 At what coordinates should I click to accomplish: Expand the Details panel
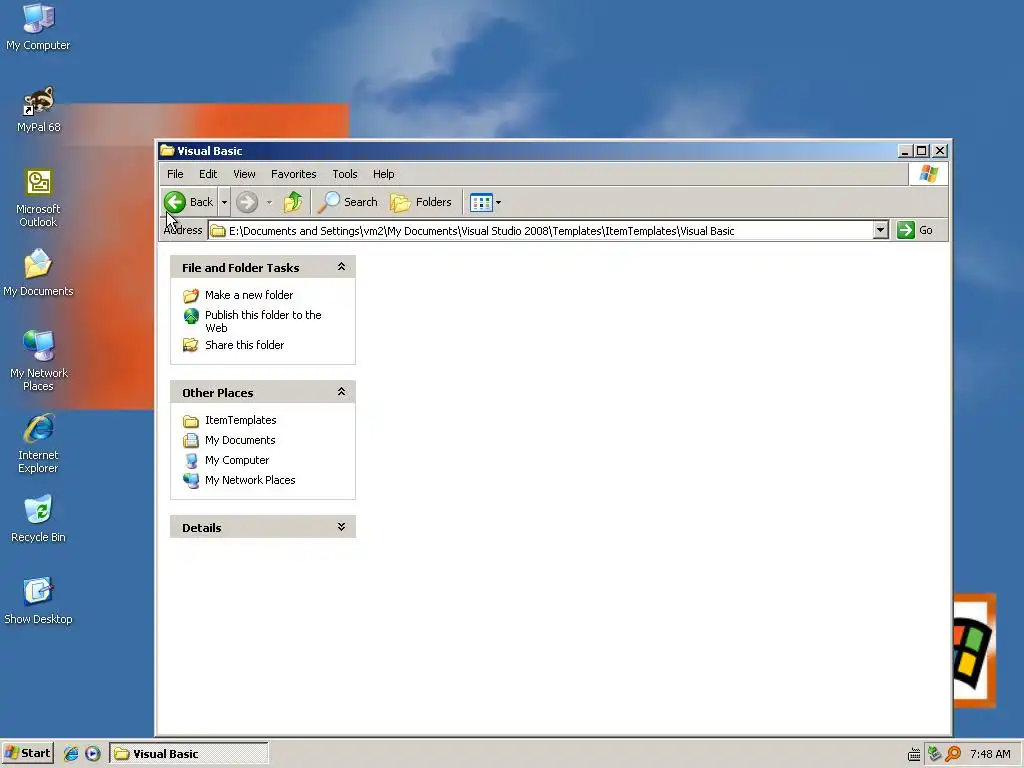(341, 527)
